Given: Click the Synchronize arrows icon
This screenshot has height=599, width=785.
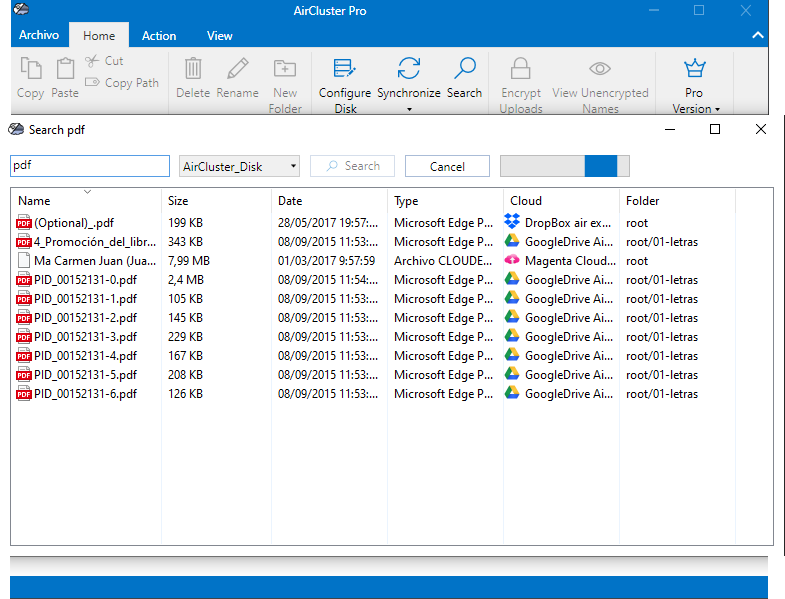Looking at the screenshot, I should pyautogui.click(x=409, y=68).
